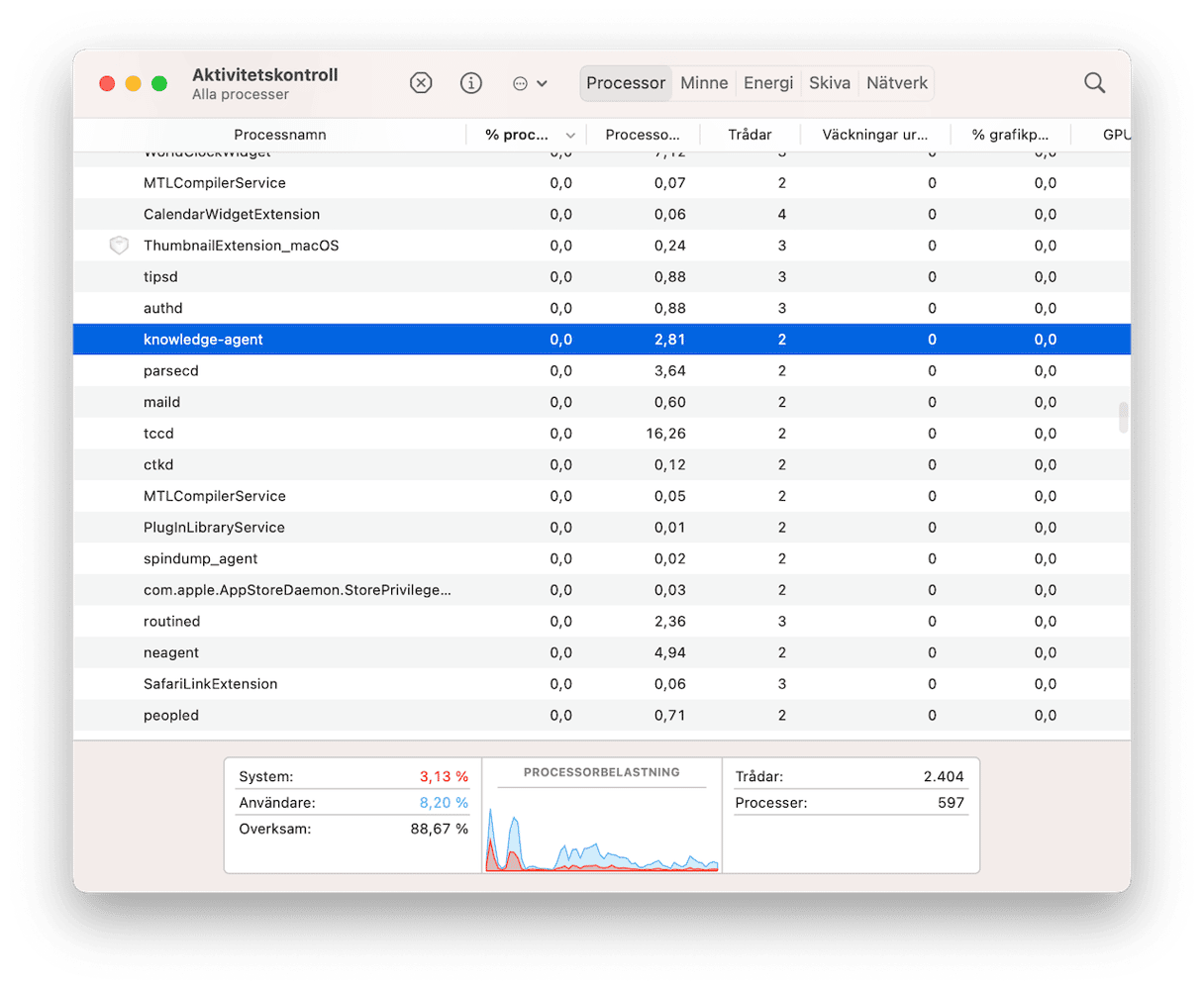This screenshot has width=1204, height=989.
Task: Select the ThumbnailExtension_macOS process
Action: tap(602, 246)
